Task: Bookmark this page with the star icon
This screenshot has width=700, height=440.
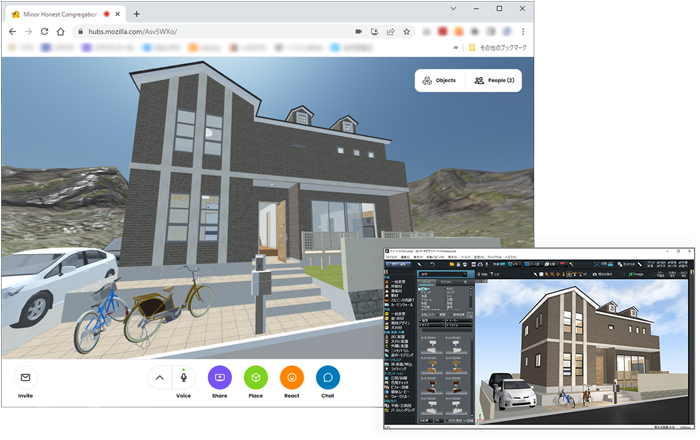Action: 407,31
